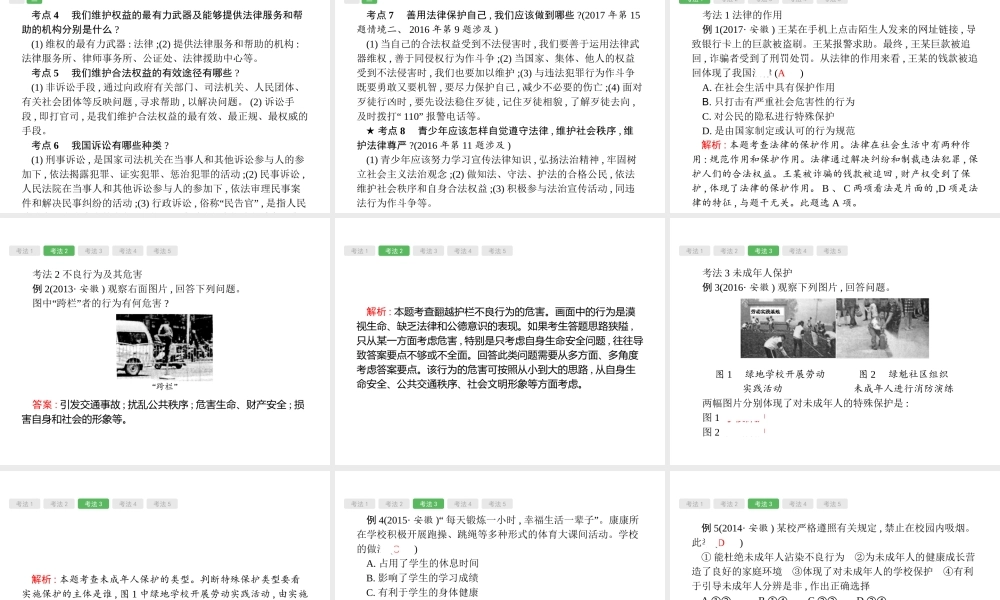The width and height of the screenshot is (1000, 600).
Task: Select 考法5 tab on 不良行为及其危害 slide
Action: tap(162, 251)
